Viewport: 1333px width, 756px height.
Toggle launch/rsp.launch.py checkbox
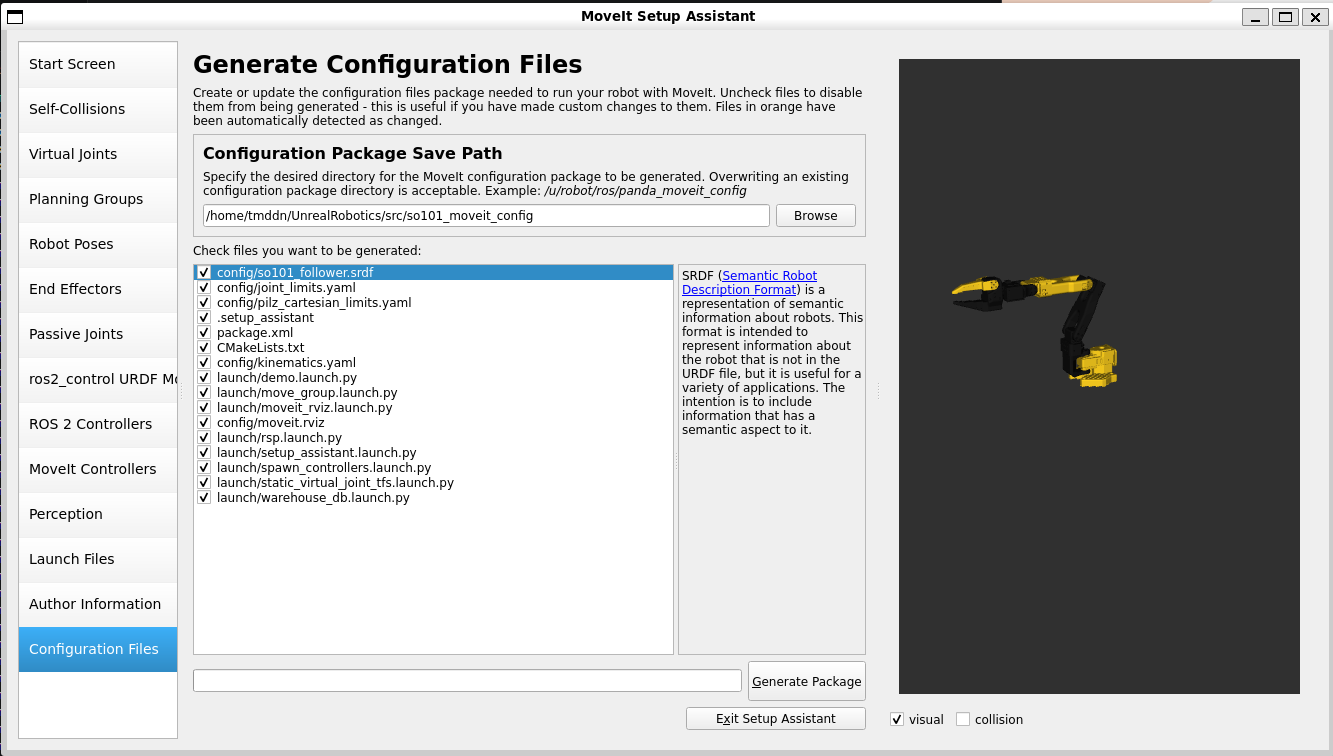click(x=204, y=437)
